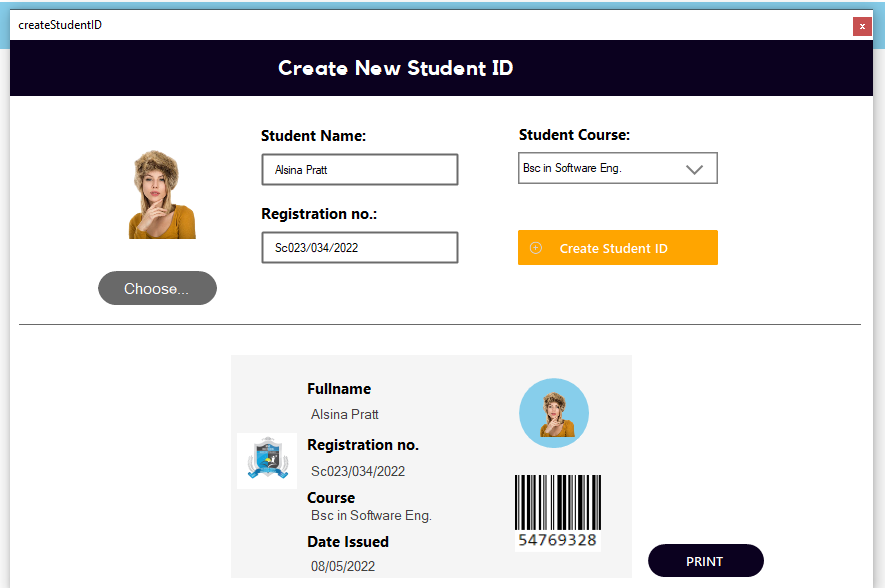The height and width of the screenshot is (588, 885).
Task: Click the Date Issued value 08/05/2022
Action: click(342, 565)
